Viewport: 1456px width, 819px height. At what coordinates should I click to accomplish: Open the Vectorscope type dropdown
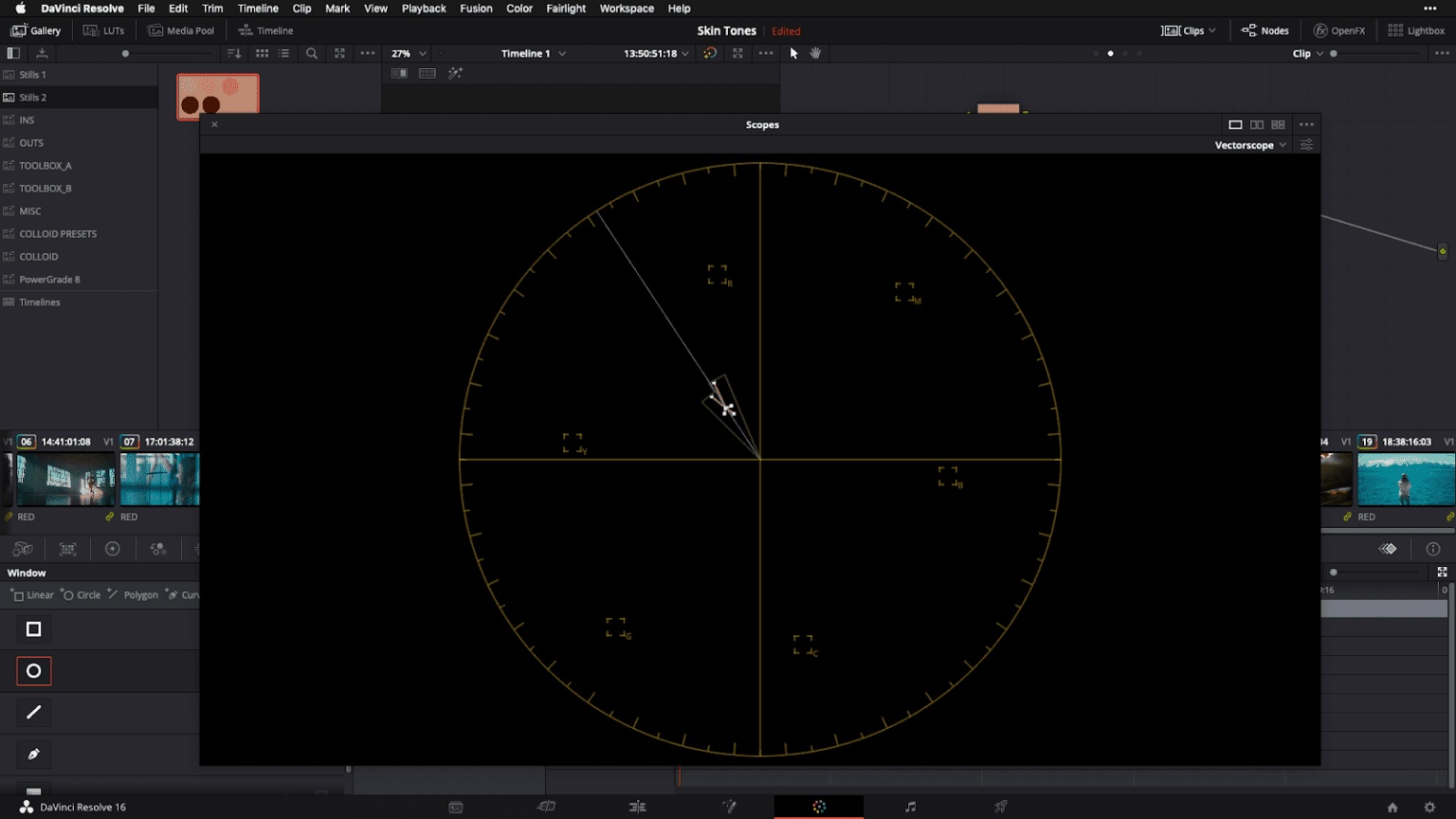[1249, 144]
